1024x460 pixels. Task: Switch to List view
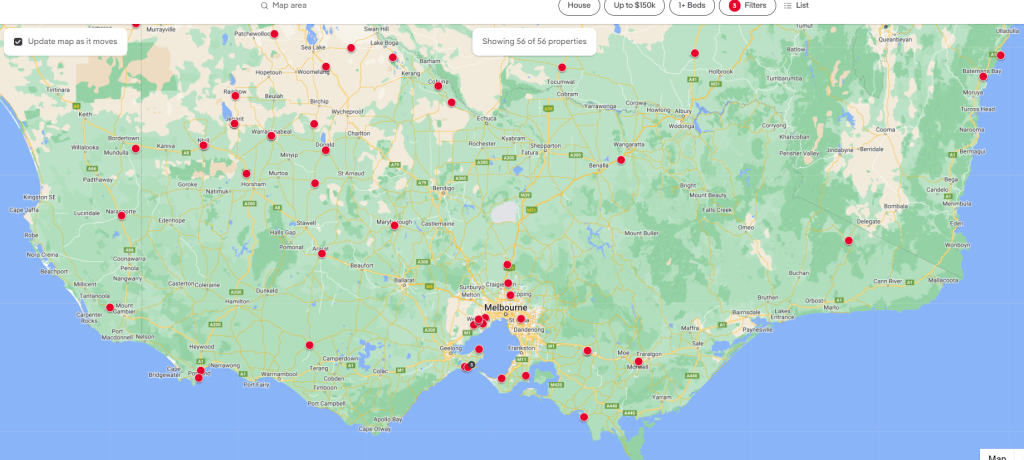(796, 6)
